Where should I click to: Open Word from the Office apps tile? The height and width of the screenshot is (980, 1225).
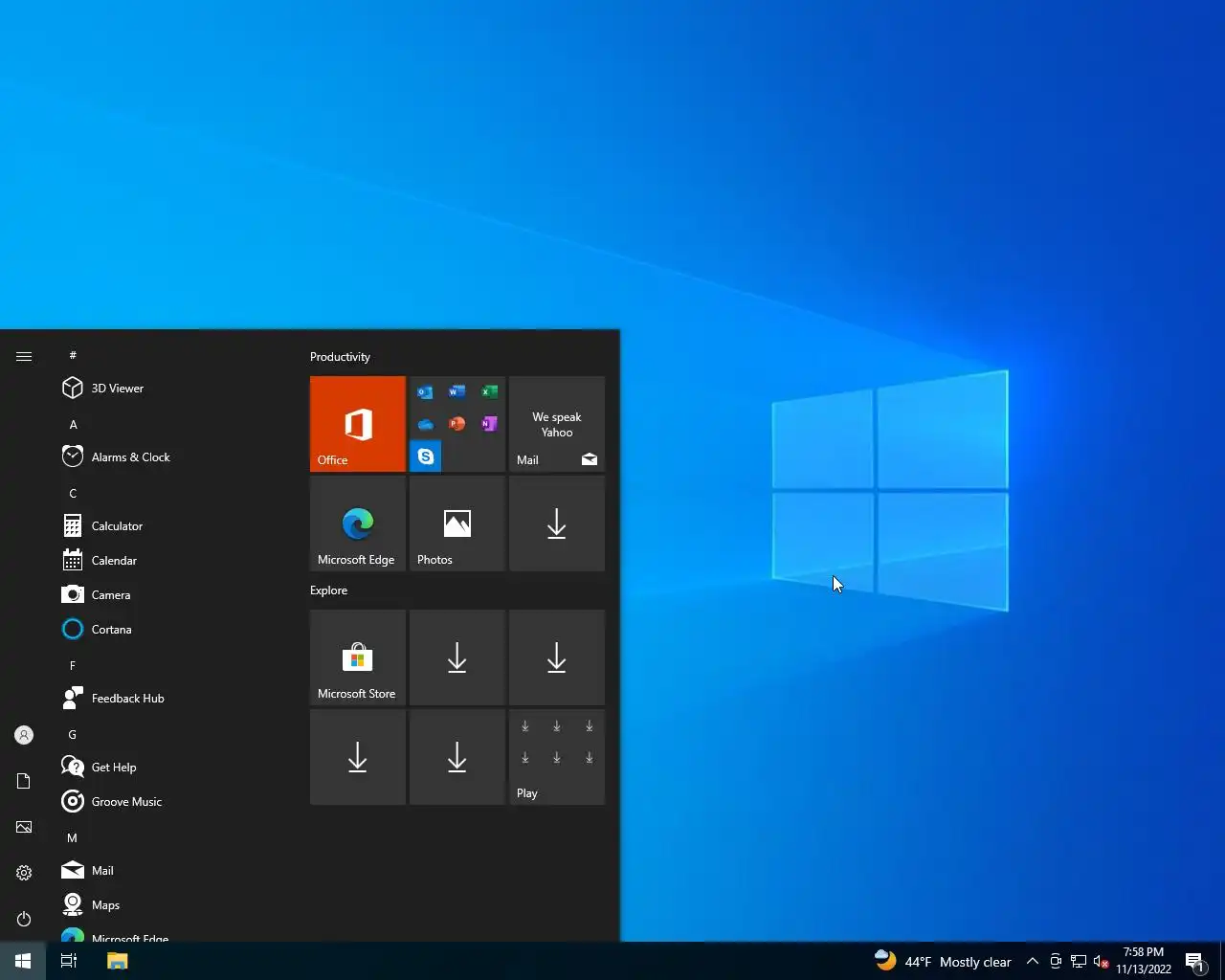pyautogui.click(x=457, y=392)
